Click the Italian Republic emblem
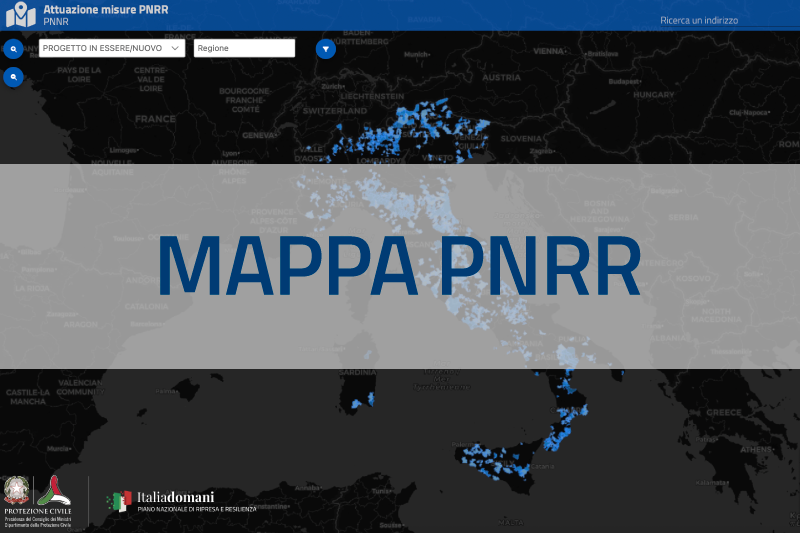Viewport: 800px width, 533px height. click(17, 490)
